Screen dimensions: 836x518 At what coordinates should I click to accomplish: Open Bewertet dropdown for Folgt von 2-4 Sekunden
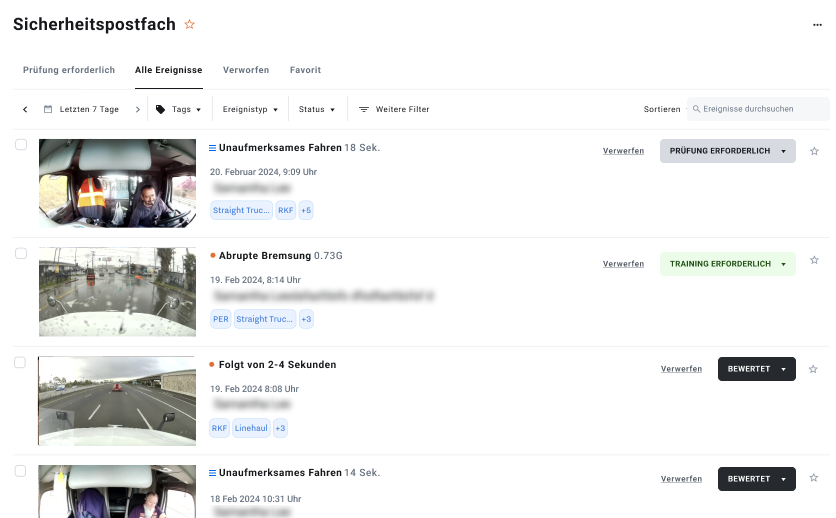(x=757, y=369)
